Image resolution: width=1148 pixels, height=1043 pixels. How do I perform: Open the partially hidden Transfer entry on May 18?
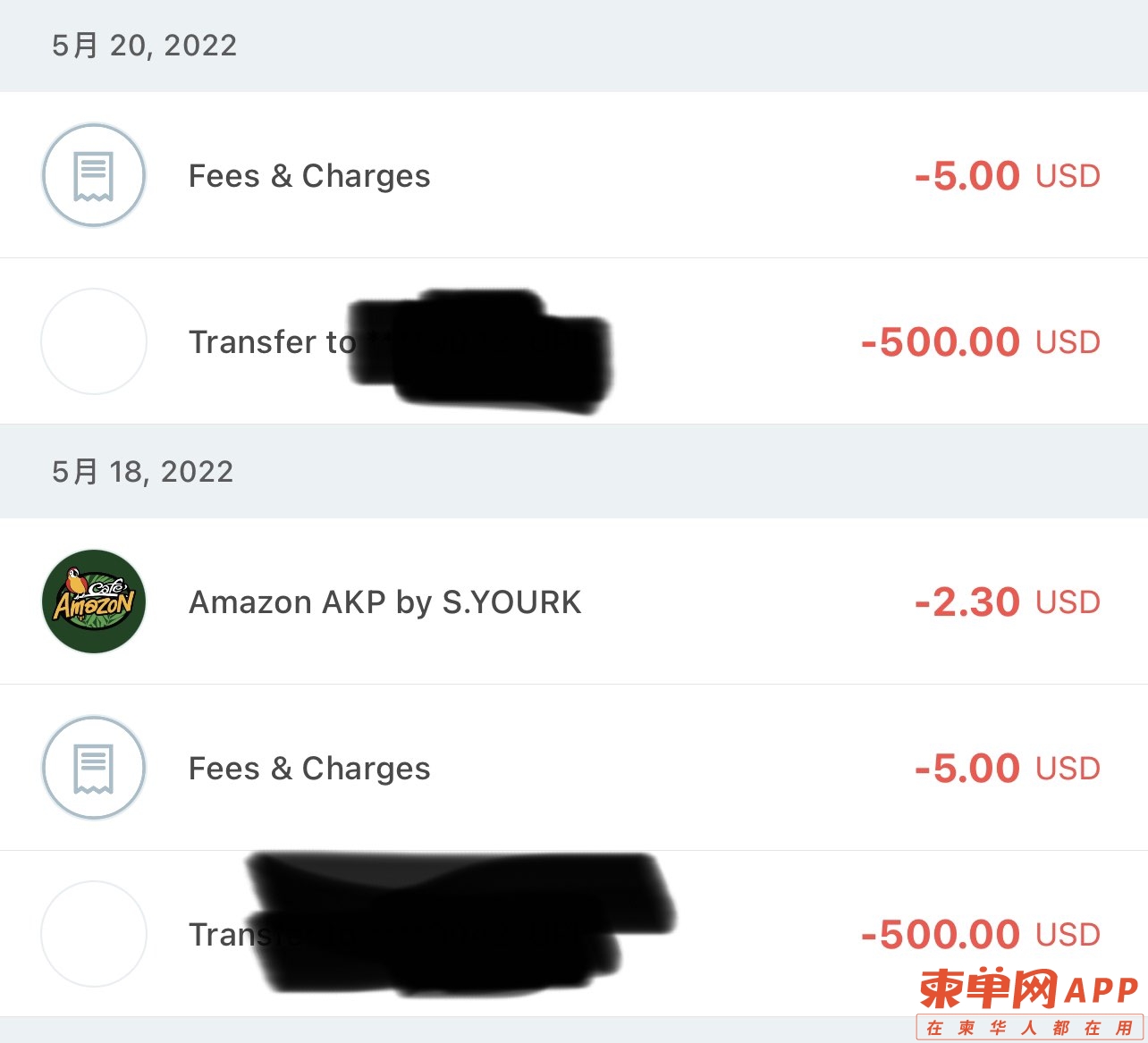coord(574,934)
